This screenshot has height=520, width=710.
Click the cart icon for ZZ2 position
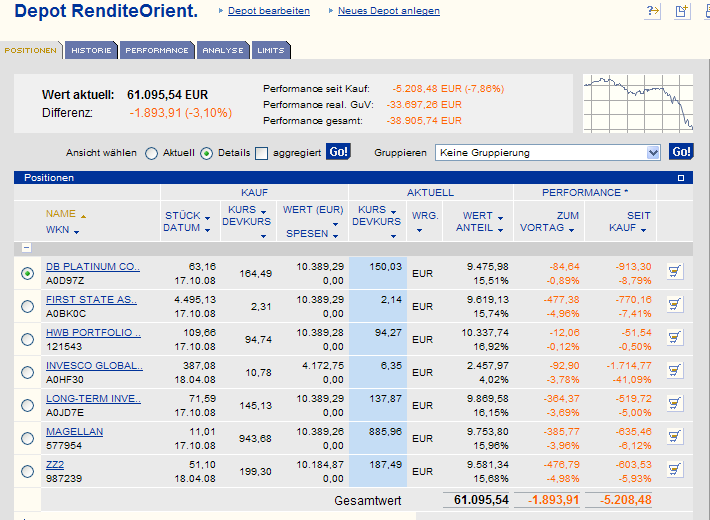[674, 470]
